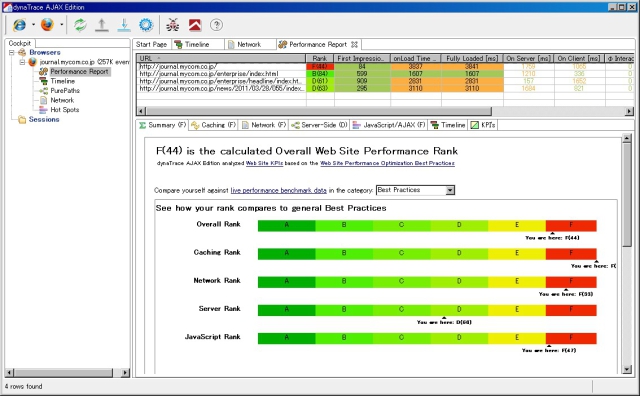
Task: Open the KPIs sub-tab
Action: pos(483,125)
